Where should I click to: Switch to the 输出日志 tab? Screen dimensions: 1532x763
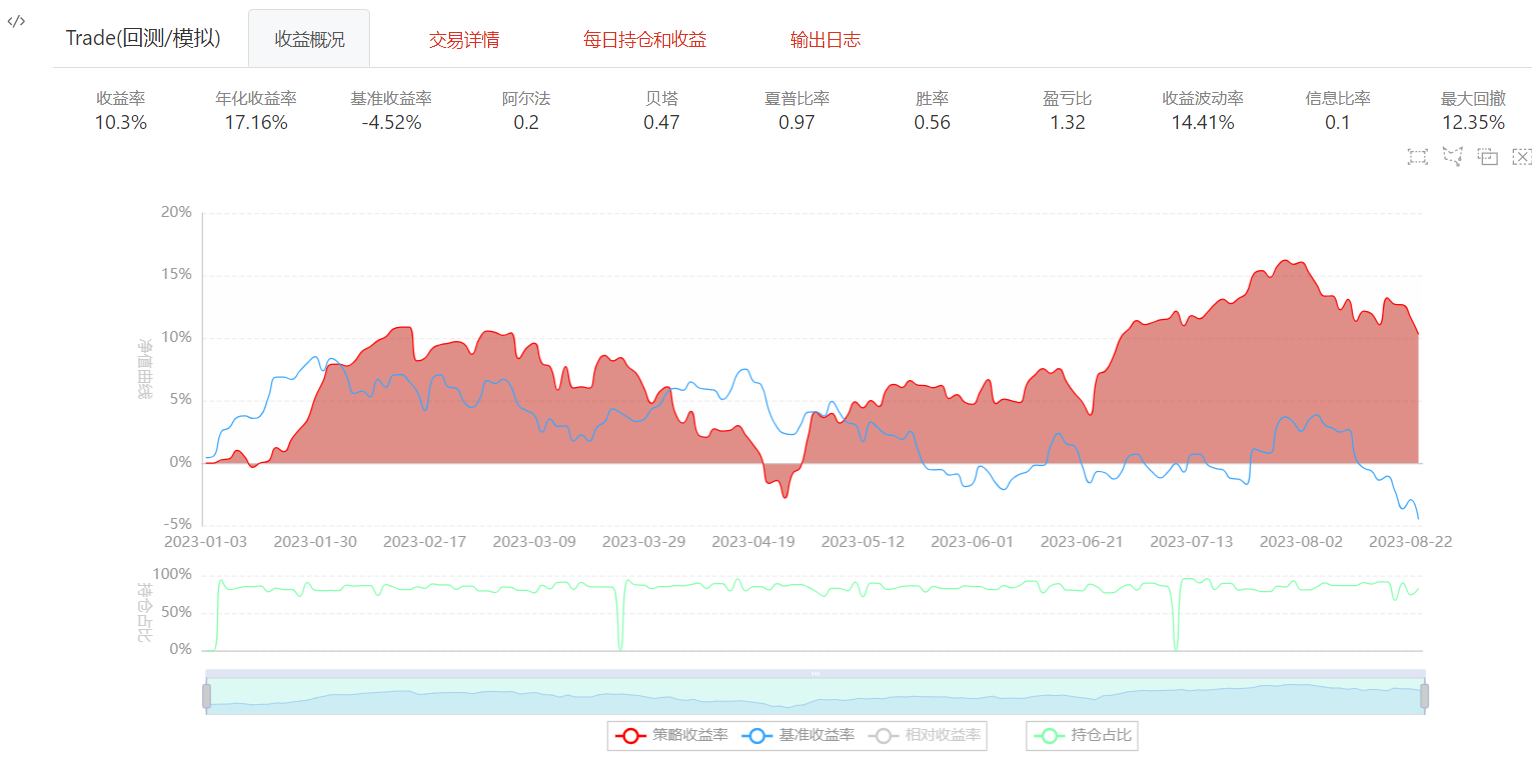(x=825, y=40)
